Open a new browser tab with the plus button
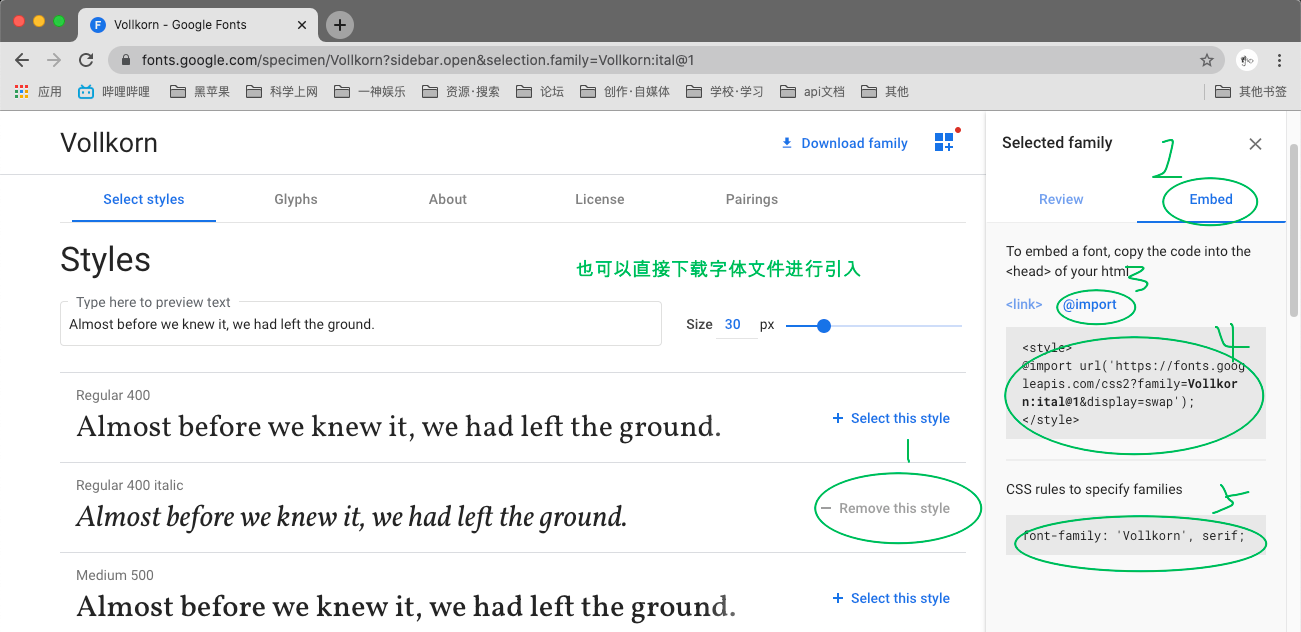The image size is (1301, 632). pos(340,24)
